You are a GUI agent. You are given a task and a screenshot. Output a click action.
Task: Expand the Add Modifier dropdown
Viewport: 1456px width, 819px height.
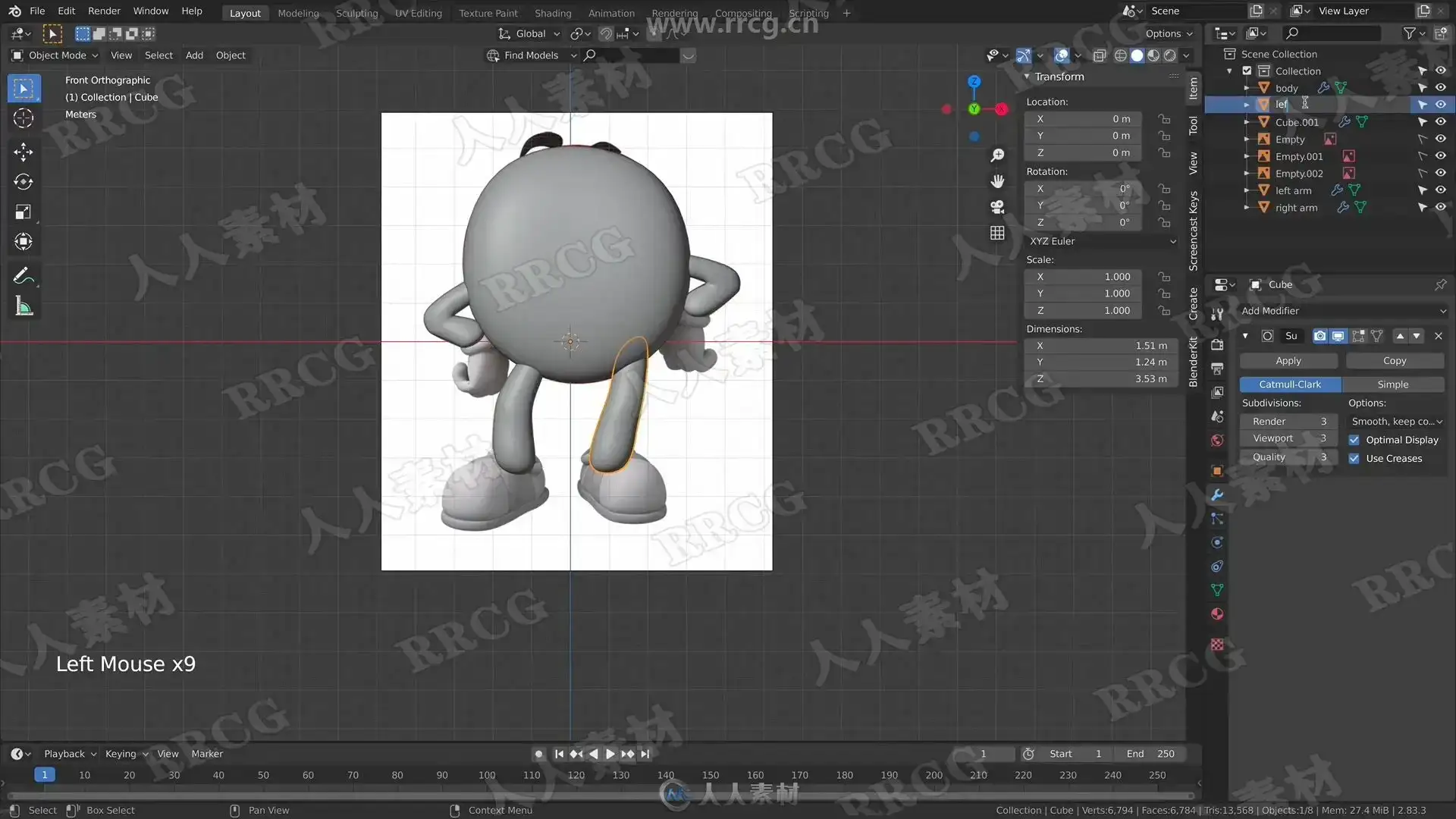(1342, 311)
